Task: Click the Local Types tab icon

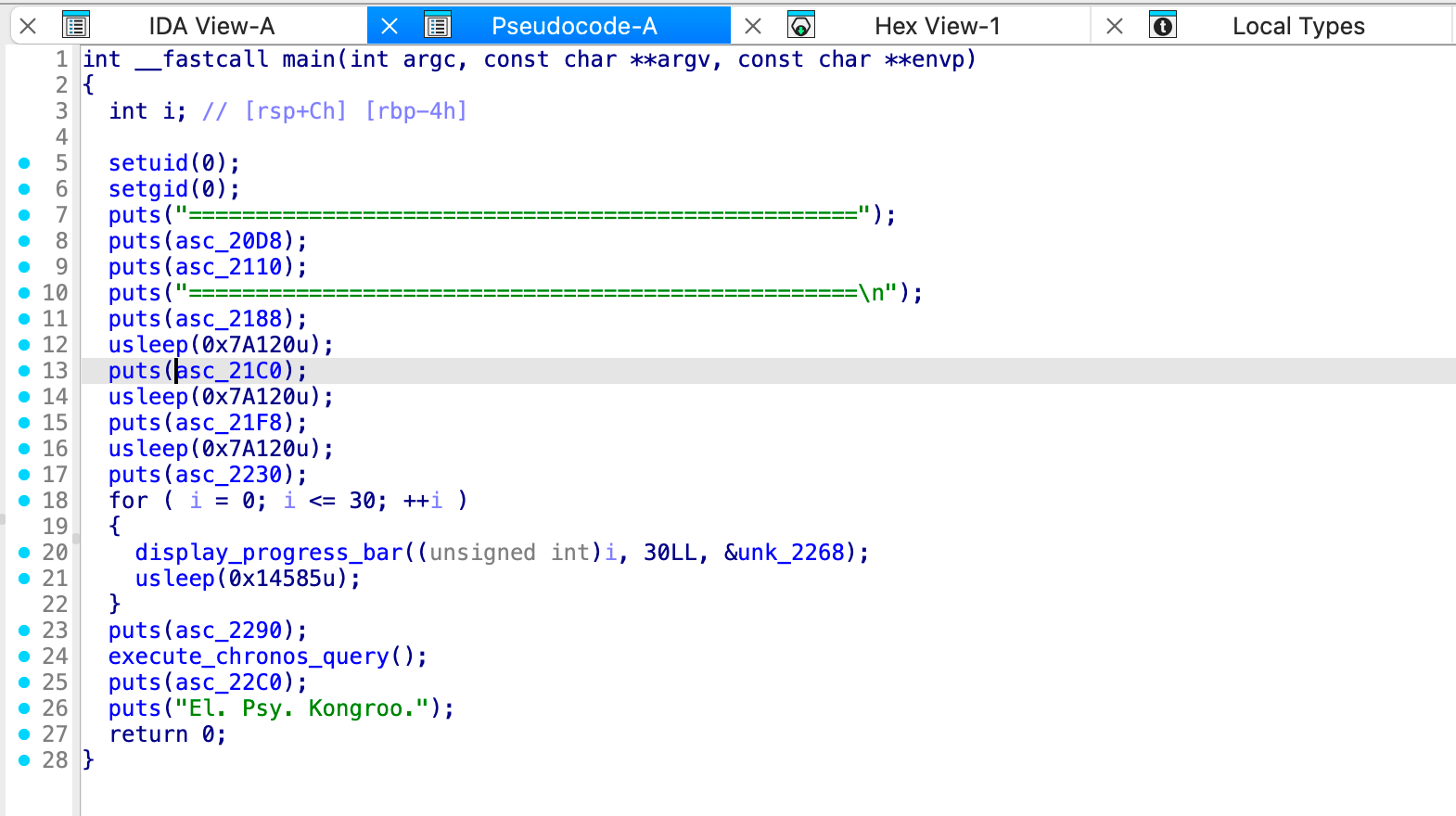Action: pyautogui.click(x=1162, y=26)
